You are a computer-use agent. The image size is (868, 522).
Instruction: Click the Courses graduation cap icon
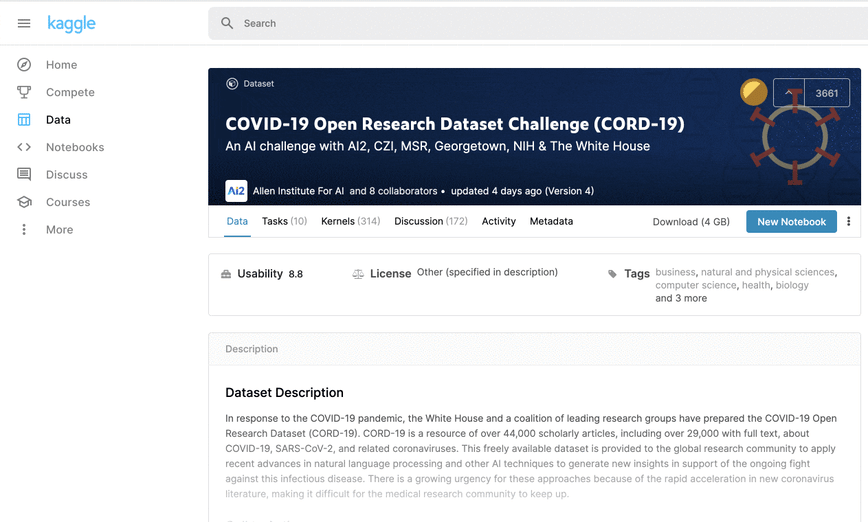(24, 202)
